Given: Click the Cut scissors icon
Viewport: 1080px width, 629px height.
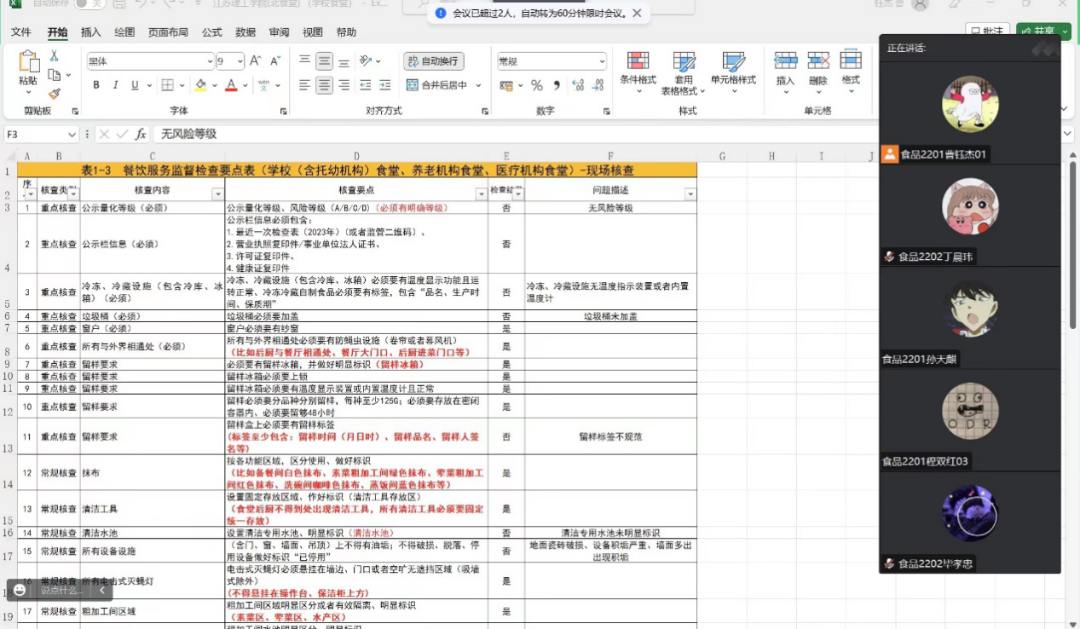Looking at the screenshot, I should [55, 56].
